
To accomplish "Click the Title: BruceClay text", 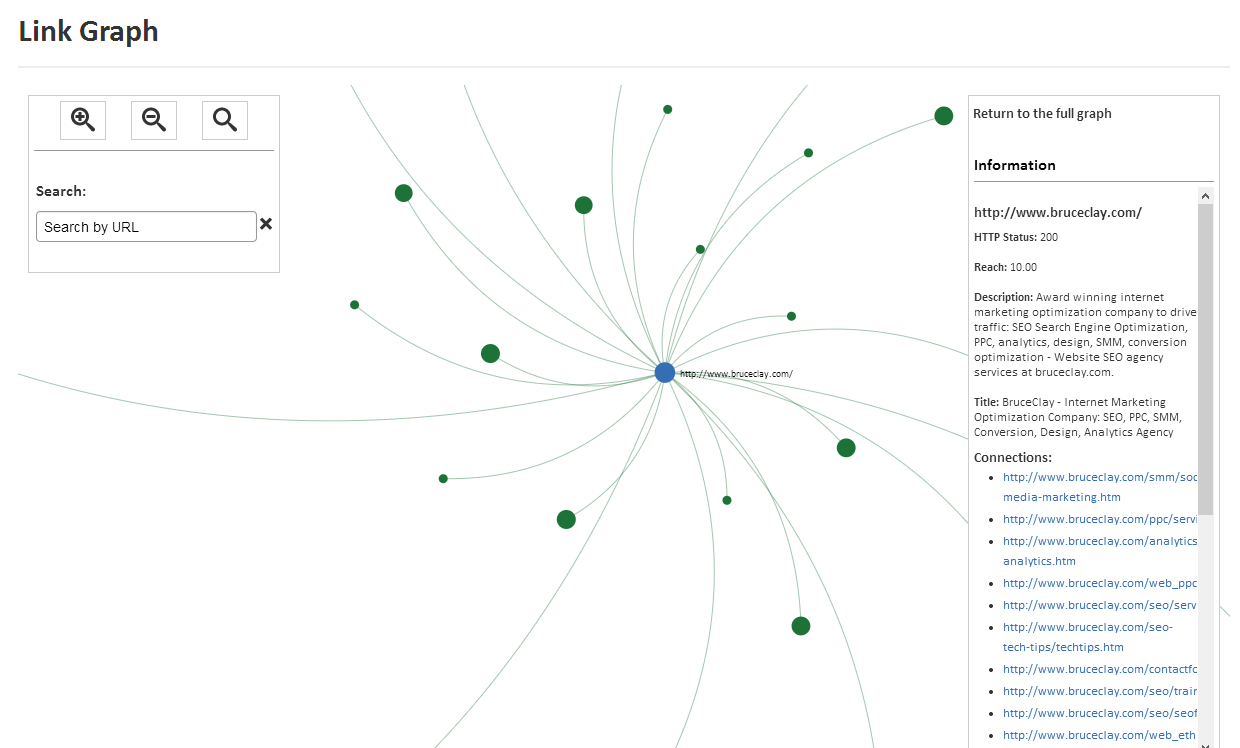I will (1078, 417).
